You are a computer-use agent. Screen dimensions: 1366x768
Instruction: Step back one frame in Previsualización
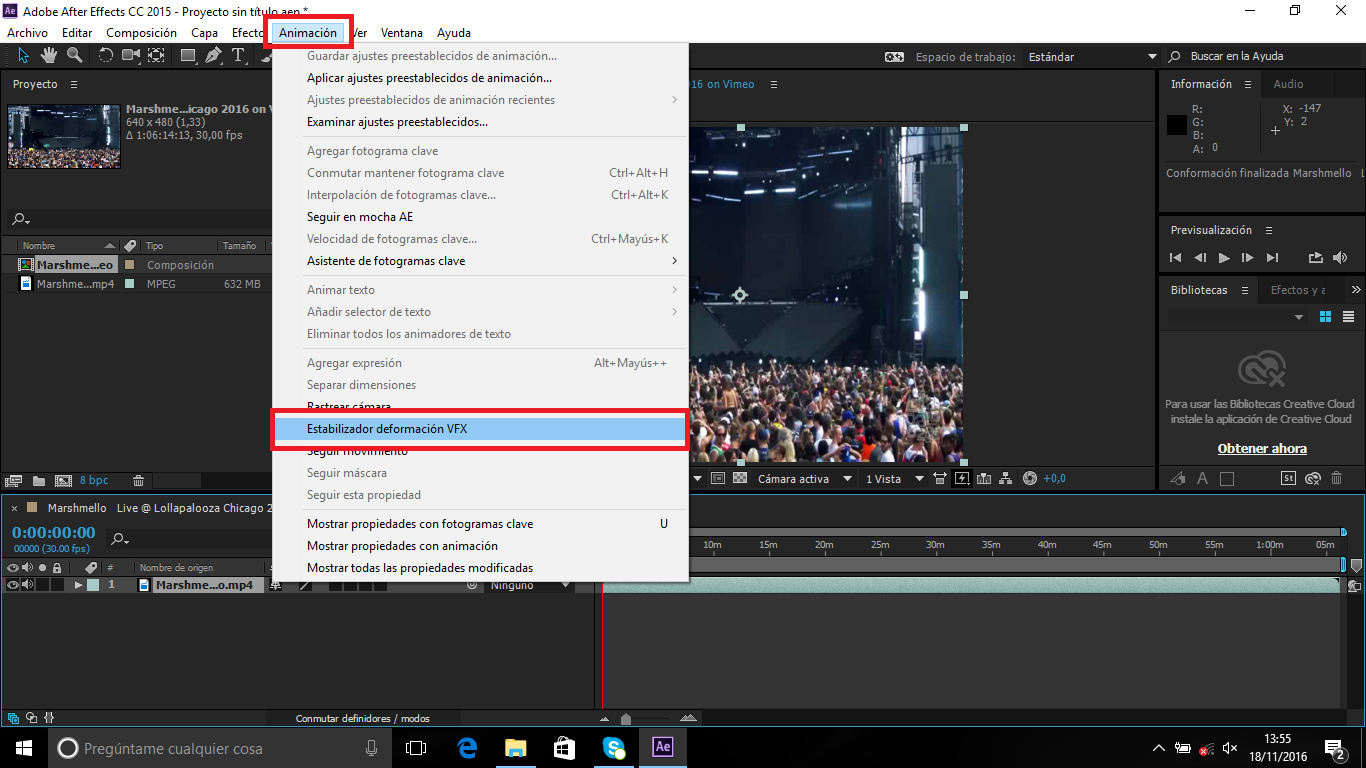coord(1200,258)
